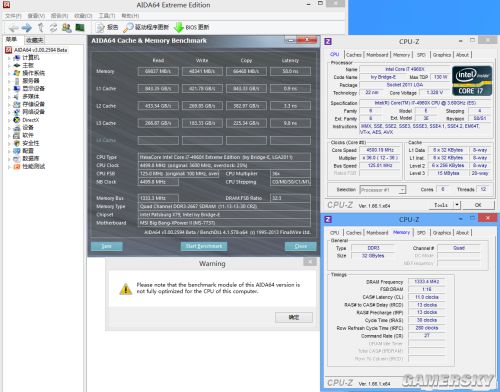Click the up-level arrow toolbar icon
The width and height of the screenshot is (500, 392).
[x=41, y=28]
